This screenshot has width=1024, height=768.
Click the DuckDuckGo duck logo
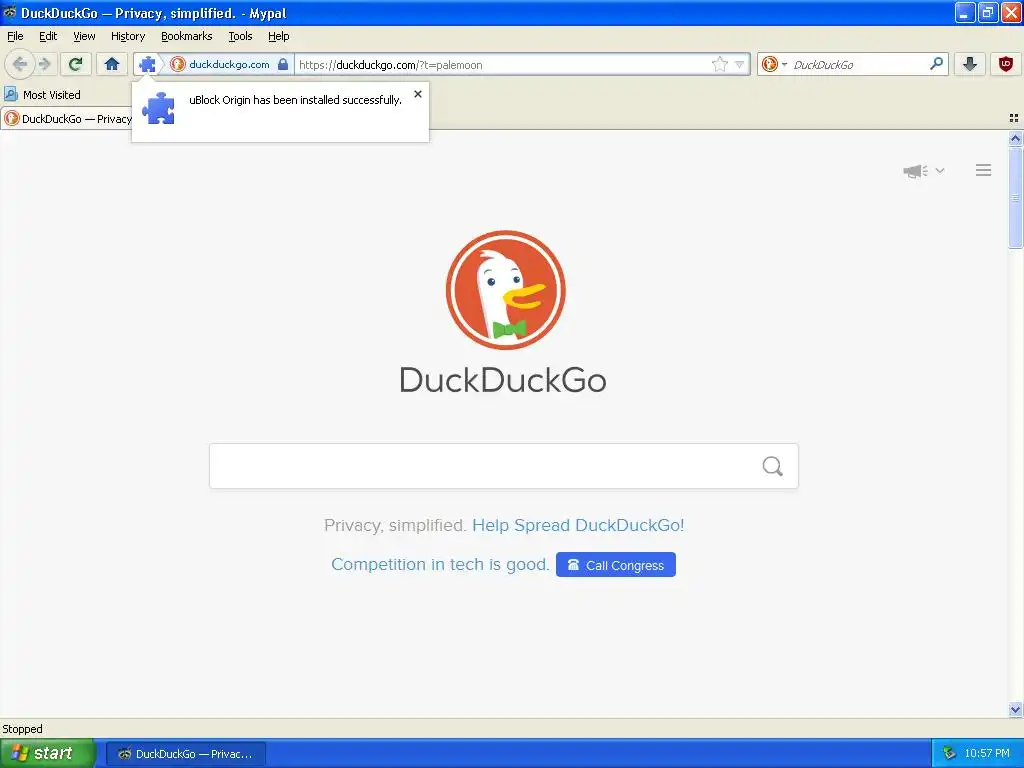[x=505, y=290]
